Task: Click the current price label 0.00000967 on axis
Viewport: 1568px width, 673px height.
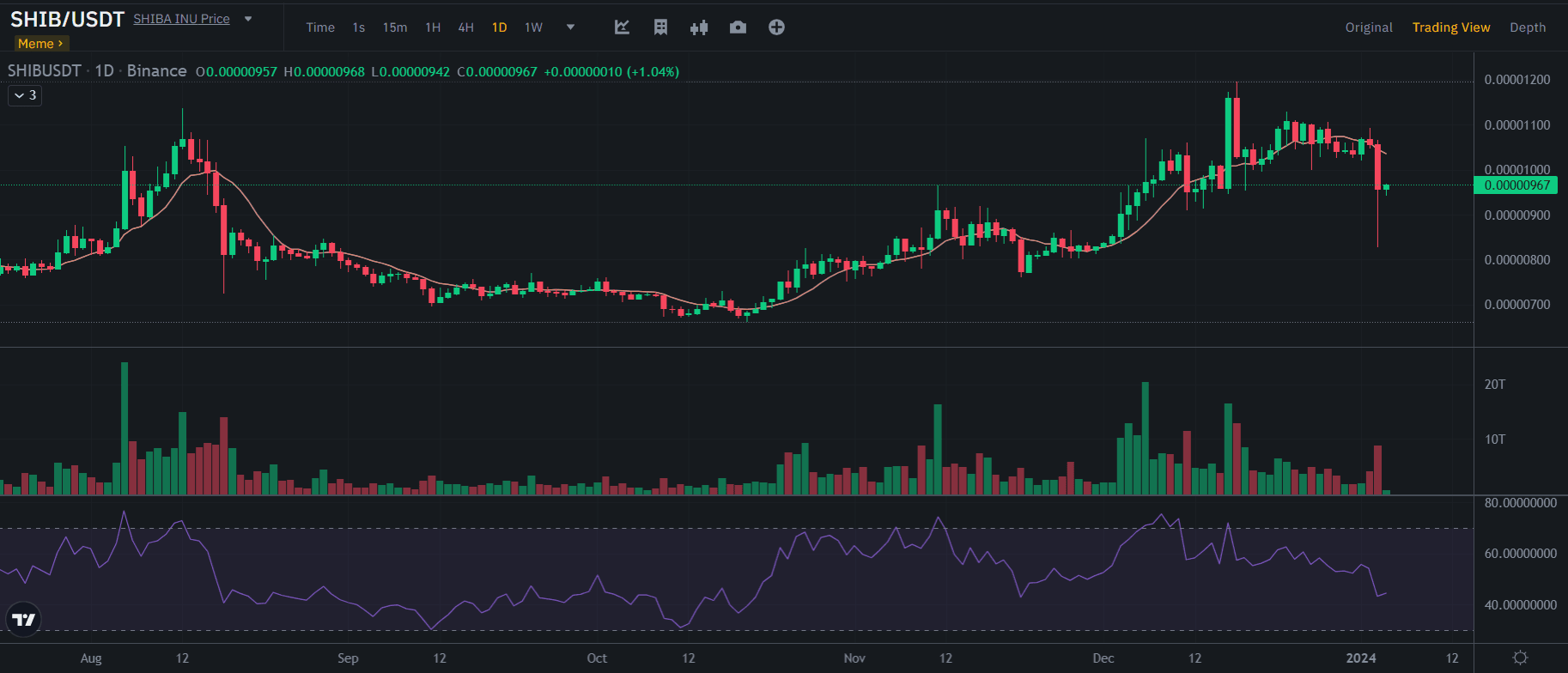Action: (1516, 185)
